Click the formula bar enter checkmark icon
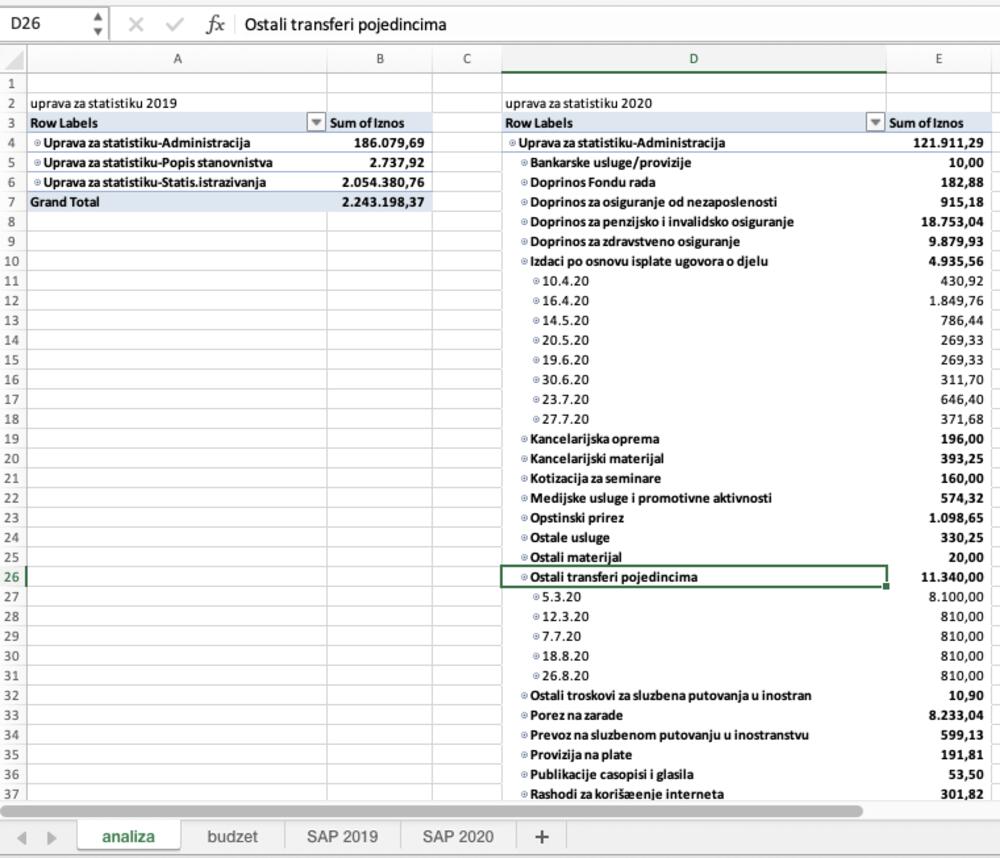1000x858 pixels. (175, 24)
